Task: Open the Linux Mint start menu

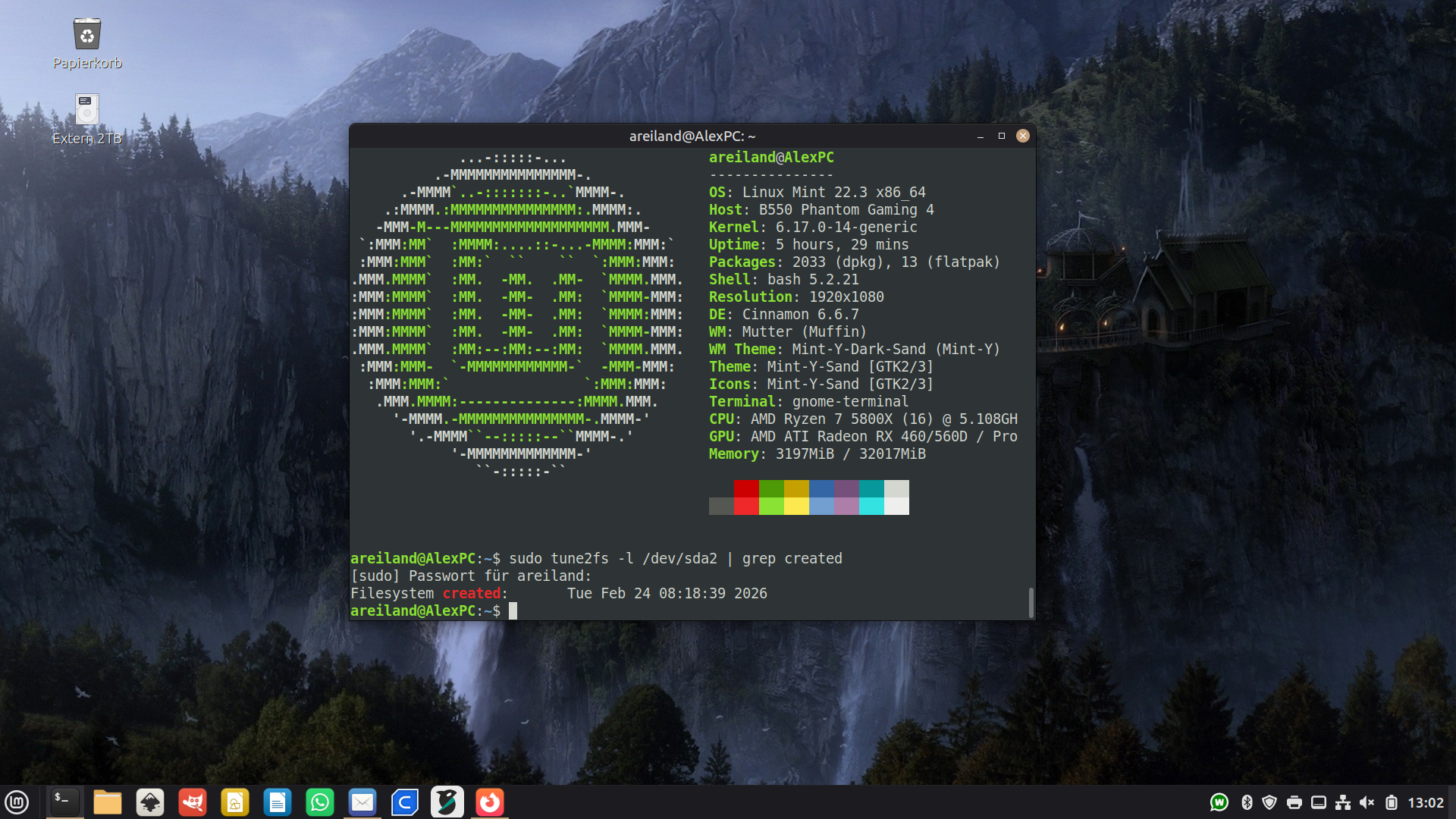Action: click(x=17, y=802)
